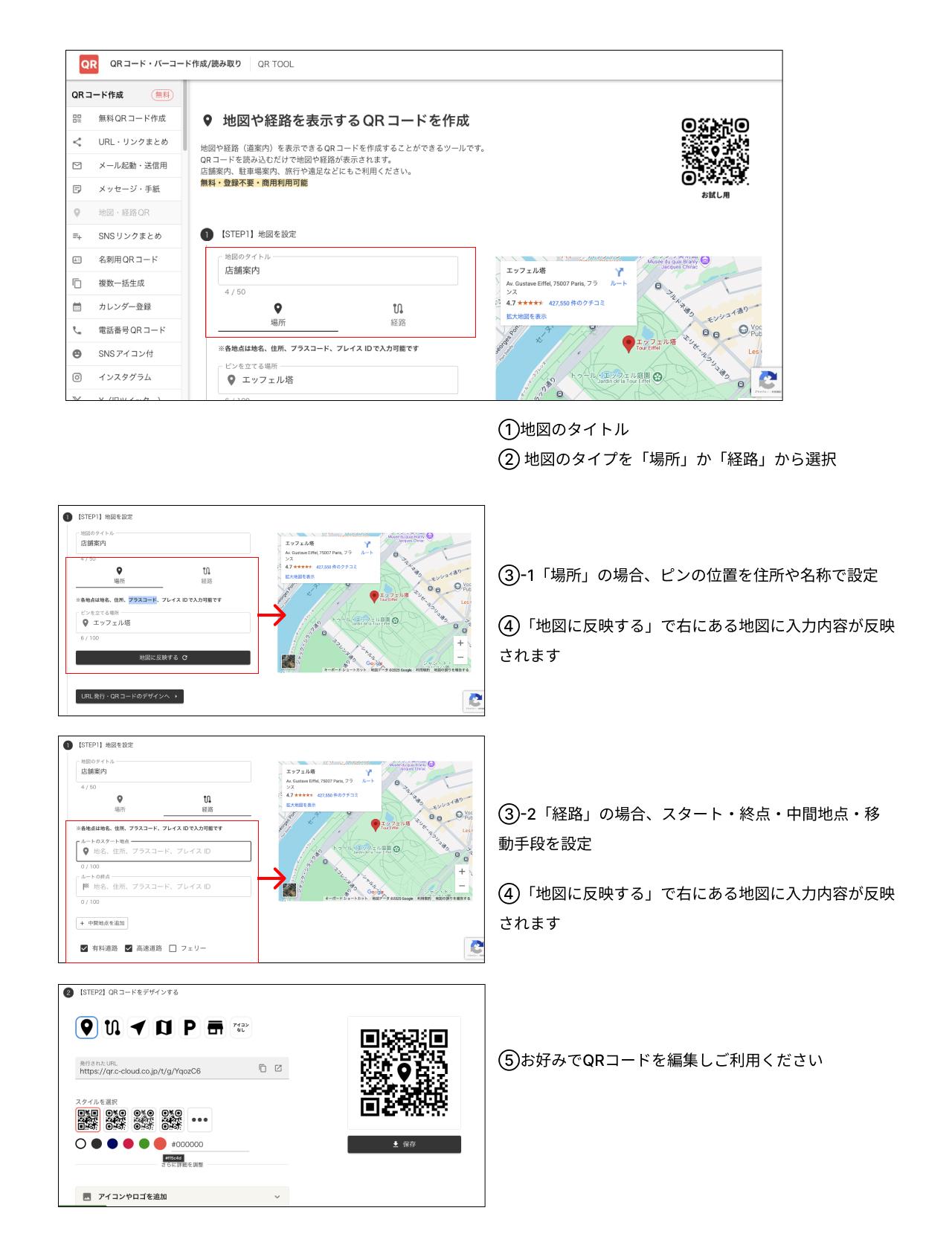Pick the red-outlined selected QR style thumbnail
Screen dimensions: 952x1257
[88, 1119]
